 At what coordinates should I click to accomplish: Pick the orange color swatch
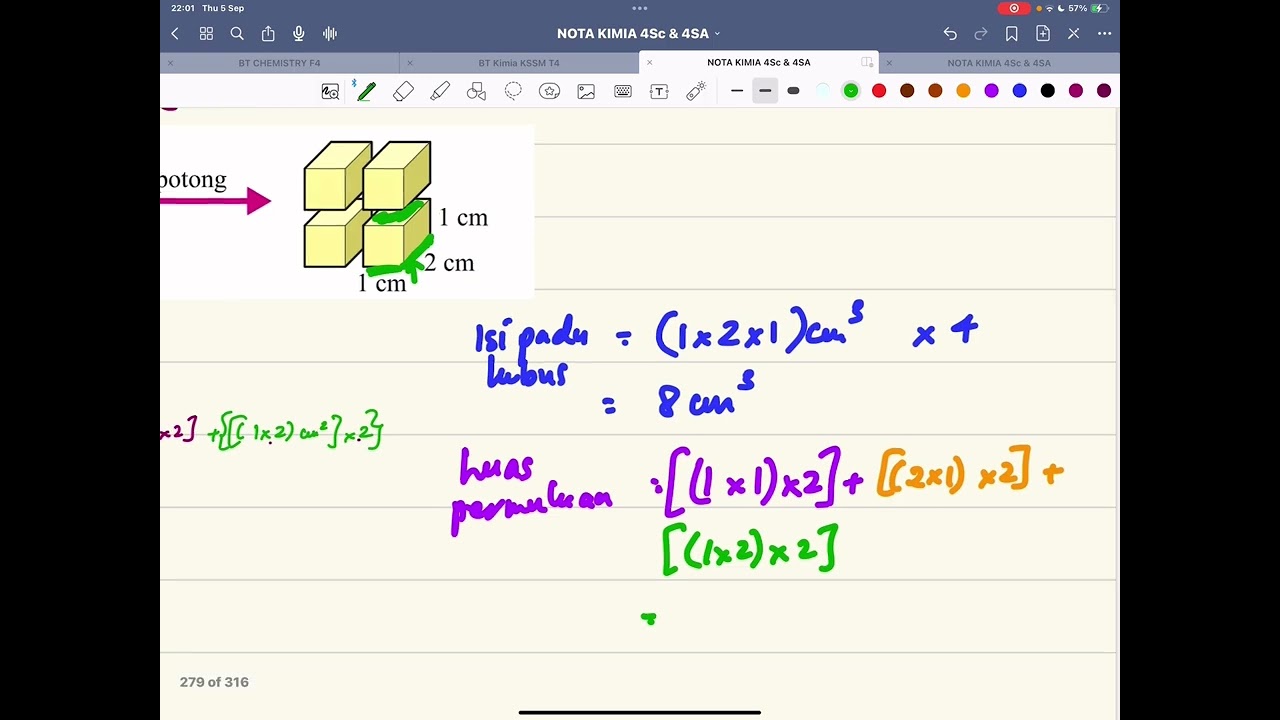click(963, 91)
